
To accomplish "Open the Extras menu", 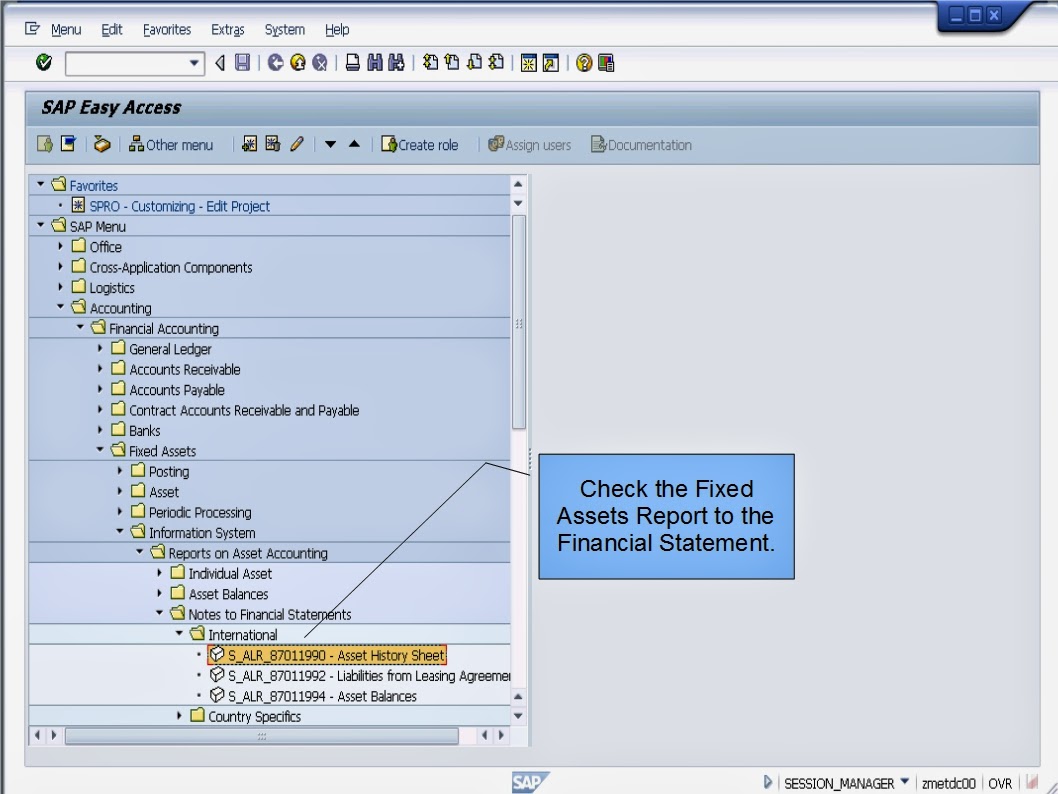I will tap(227, 29).
